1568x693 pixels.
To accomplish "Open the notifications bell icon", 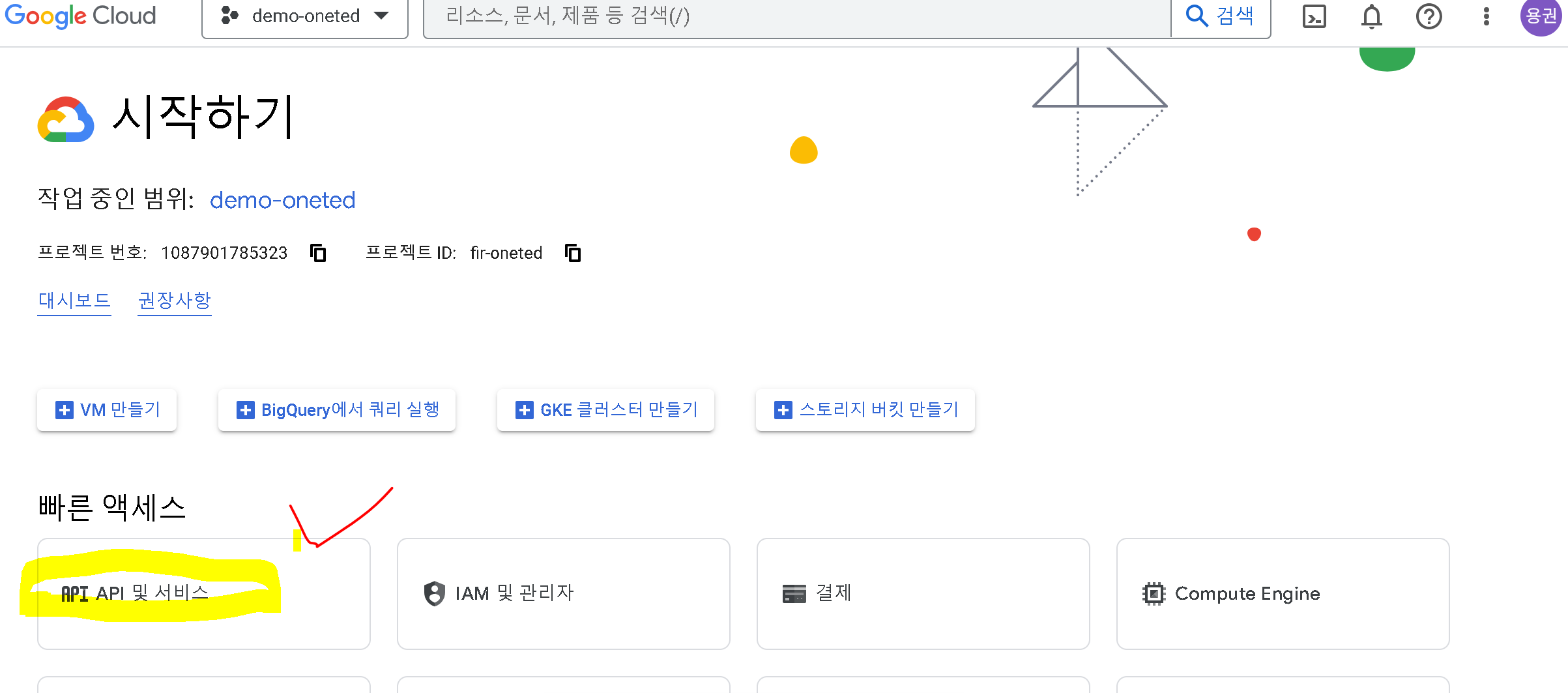I will pos(1371,16).
